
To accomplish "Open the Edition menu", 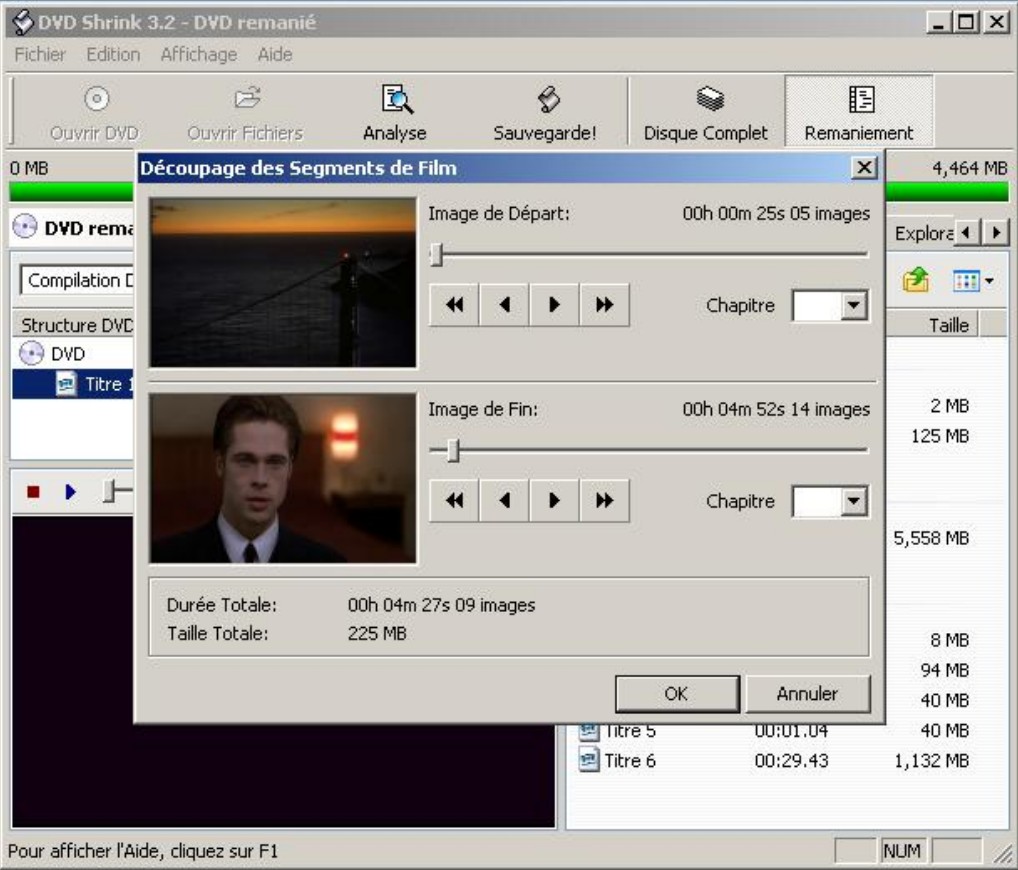I will (x=113, y=55).
